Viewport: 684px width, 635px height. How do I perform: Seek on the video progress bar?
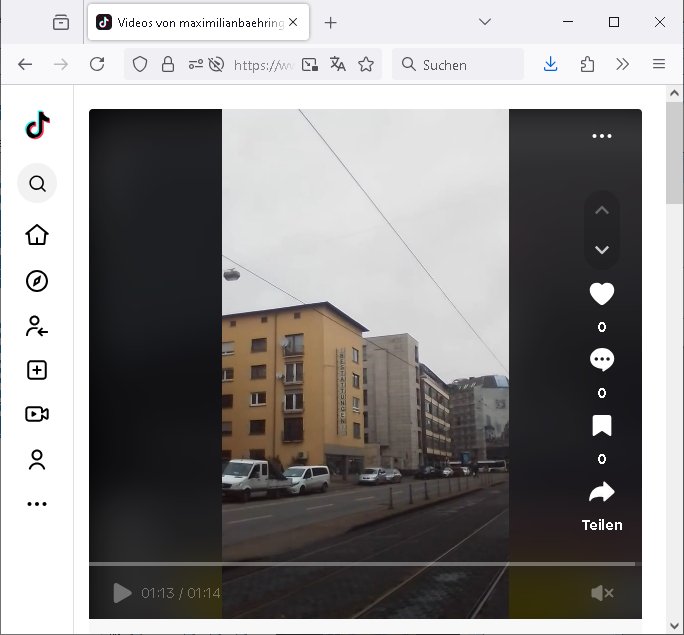(360, 564)
